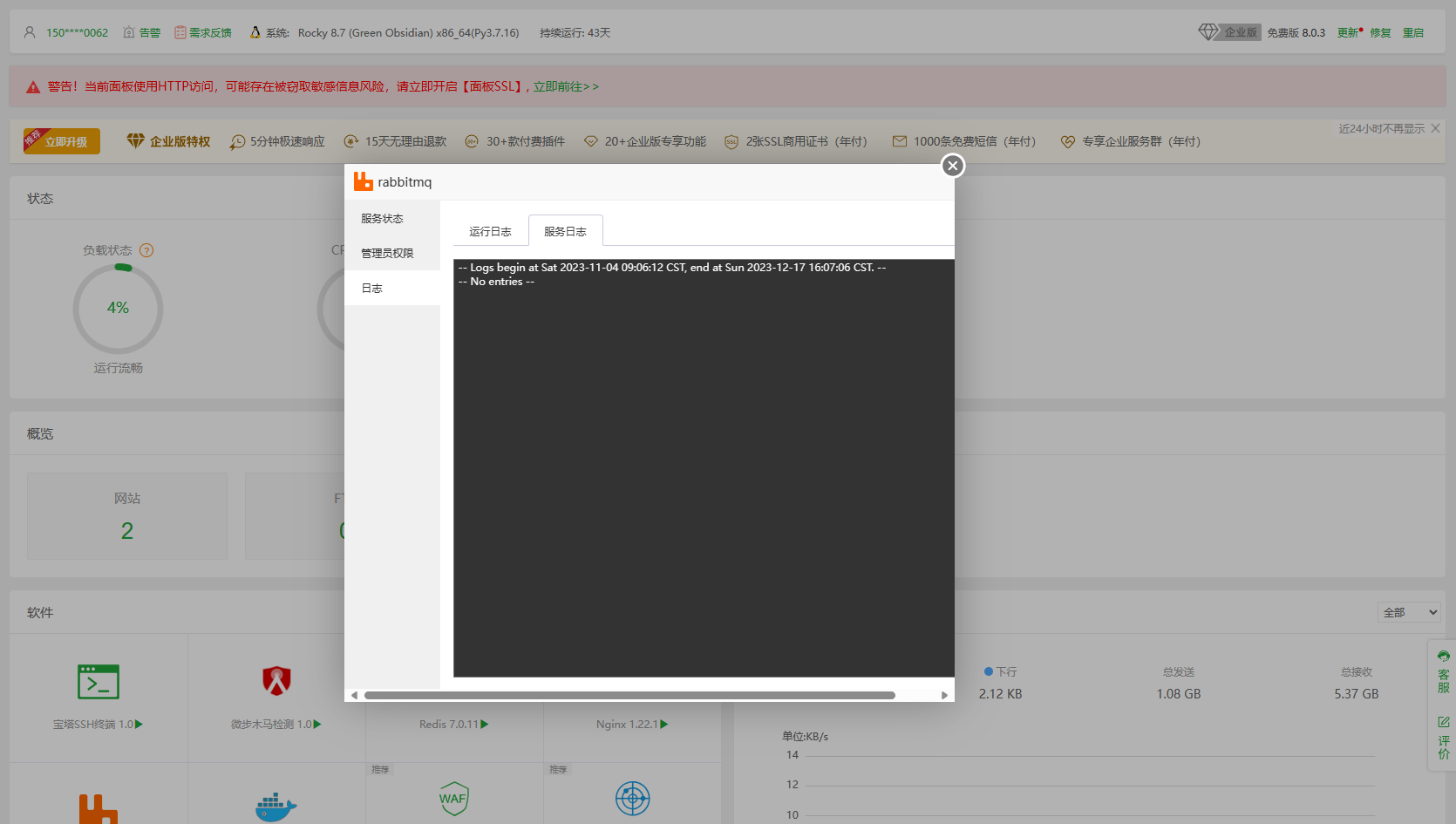Click the 负载状态 help question icon

click(x=146, y=250)
